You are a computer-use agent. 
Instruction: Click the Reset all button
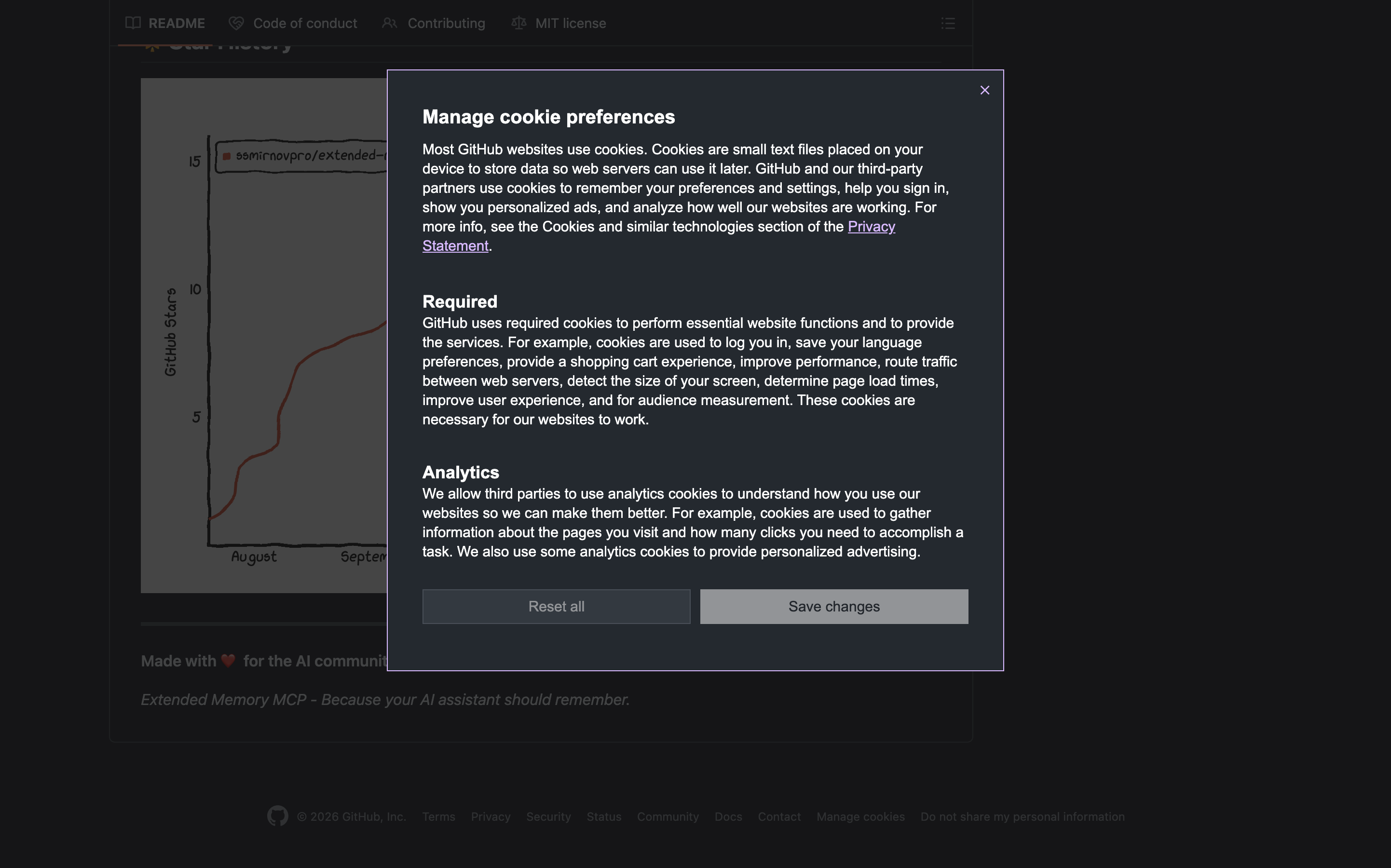click(x=556, y=606)
